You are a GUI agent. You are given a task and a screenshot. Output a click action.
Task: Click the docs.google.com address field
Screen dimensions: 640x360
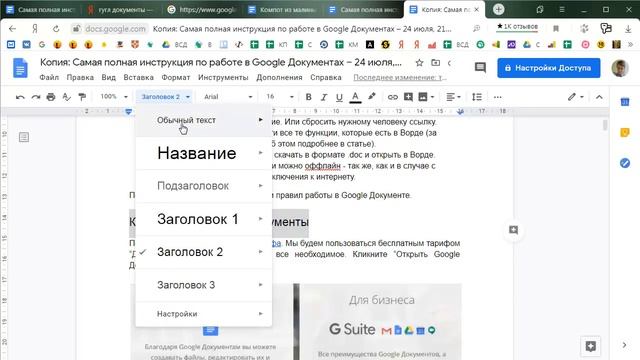click(x=115, y=29)
